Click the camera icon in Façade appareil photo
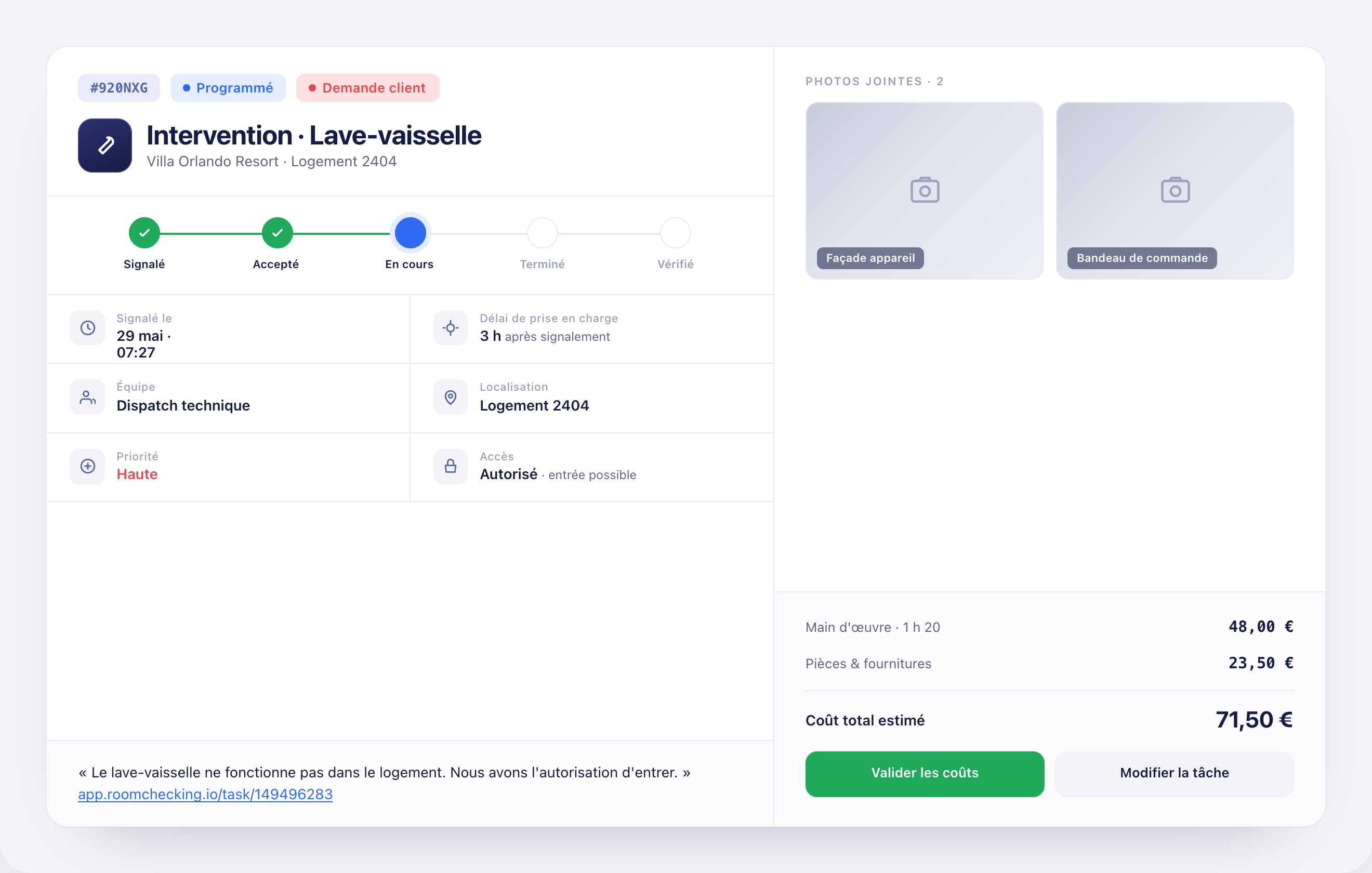 (x=925, y=190)
